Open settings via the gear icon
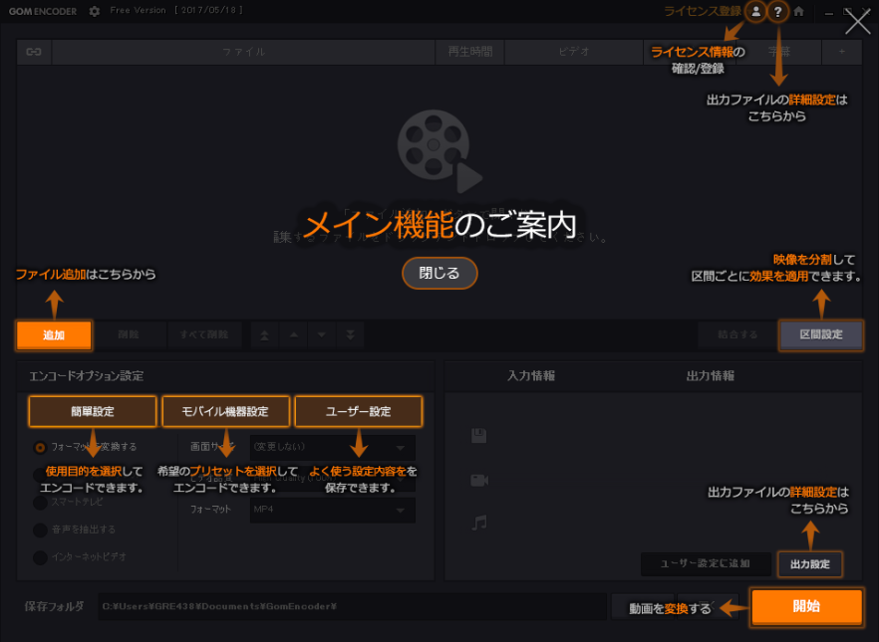The width and height of the screenshot is (879, 642). tap(94, 11)
